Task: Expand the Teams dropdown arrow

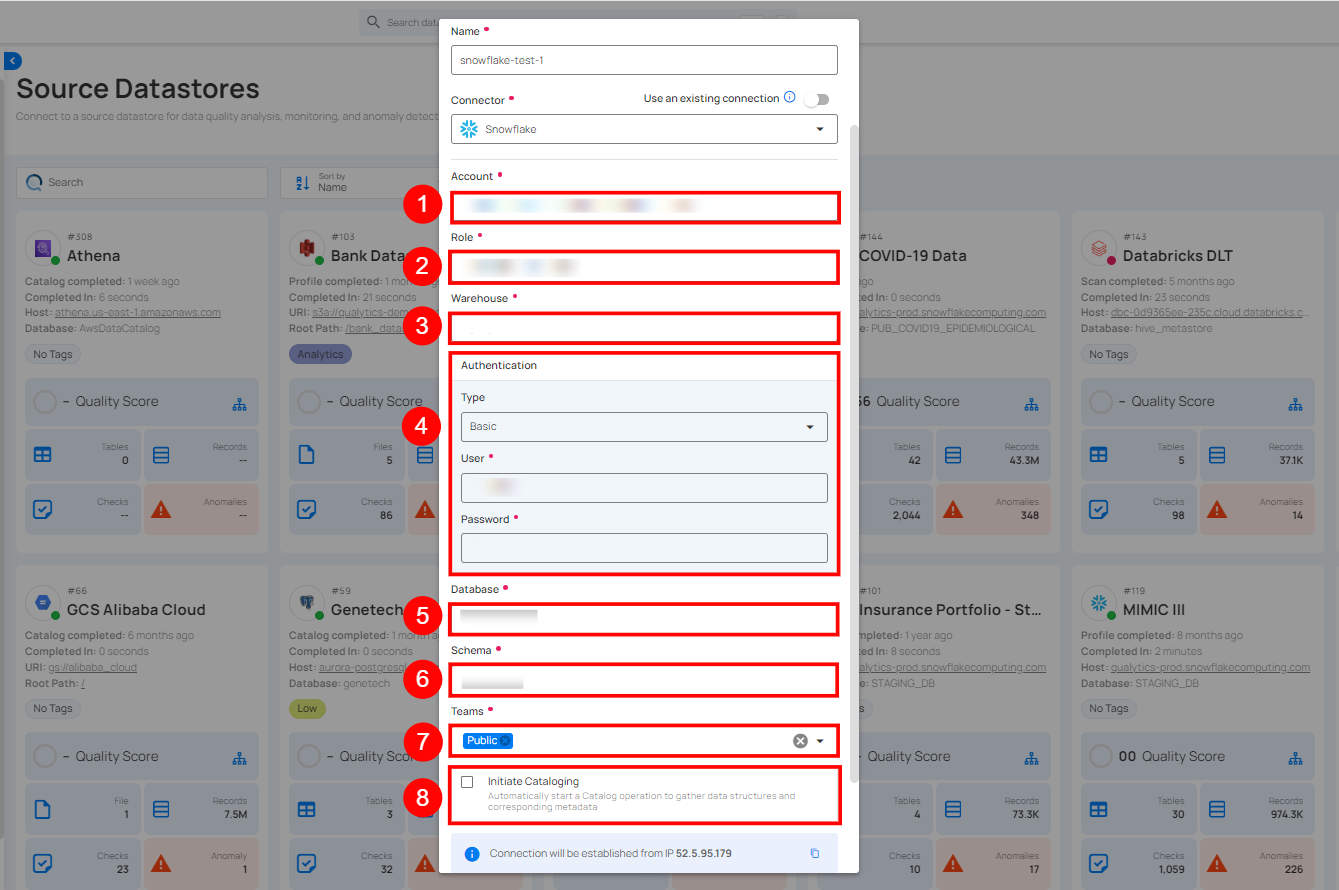Action: click(820, 741)
